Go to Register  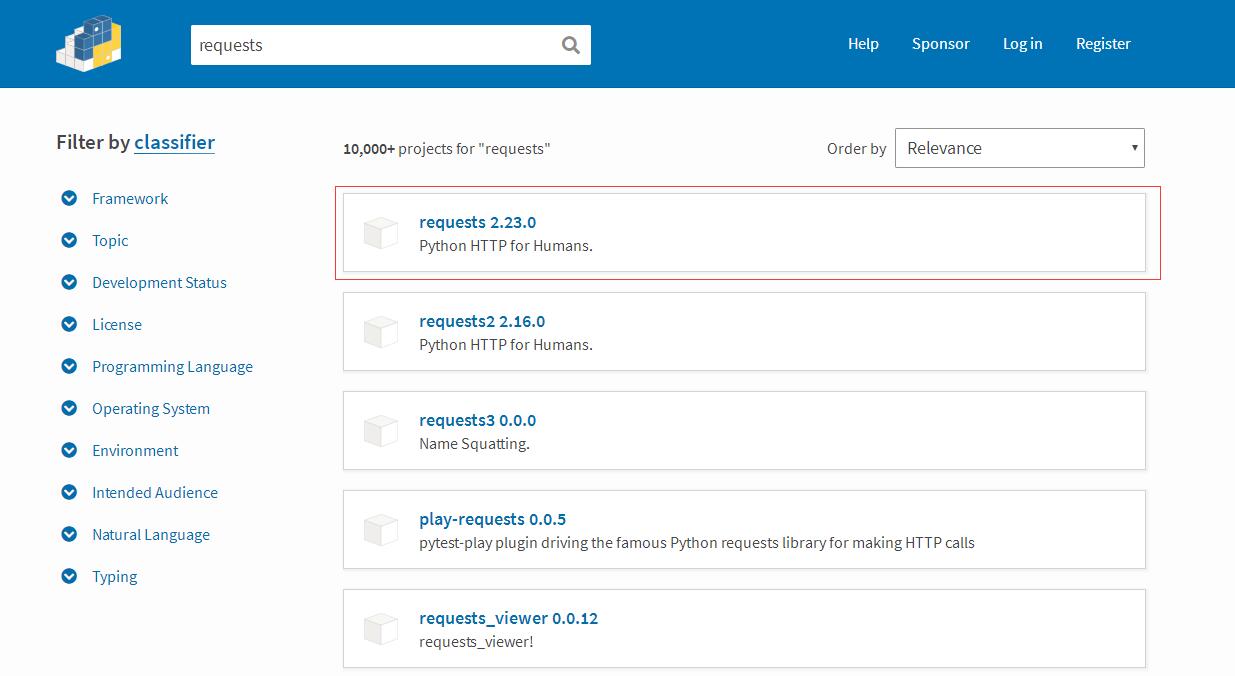click(x=1103, y=44)
